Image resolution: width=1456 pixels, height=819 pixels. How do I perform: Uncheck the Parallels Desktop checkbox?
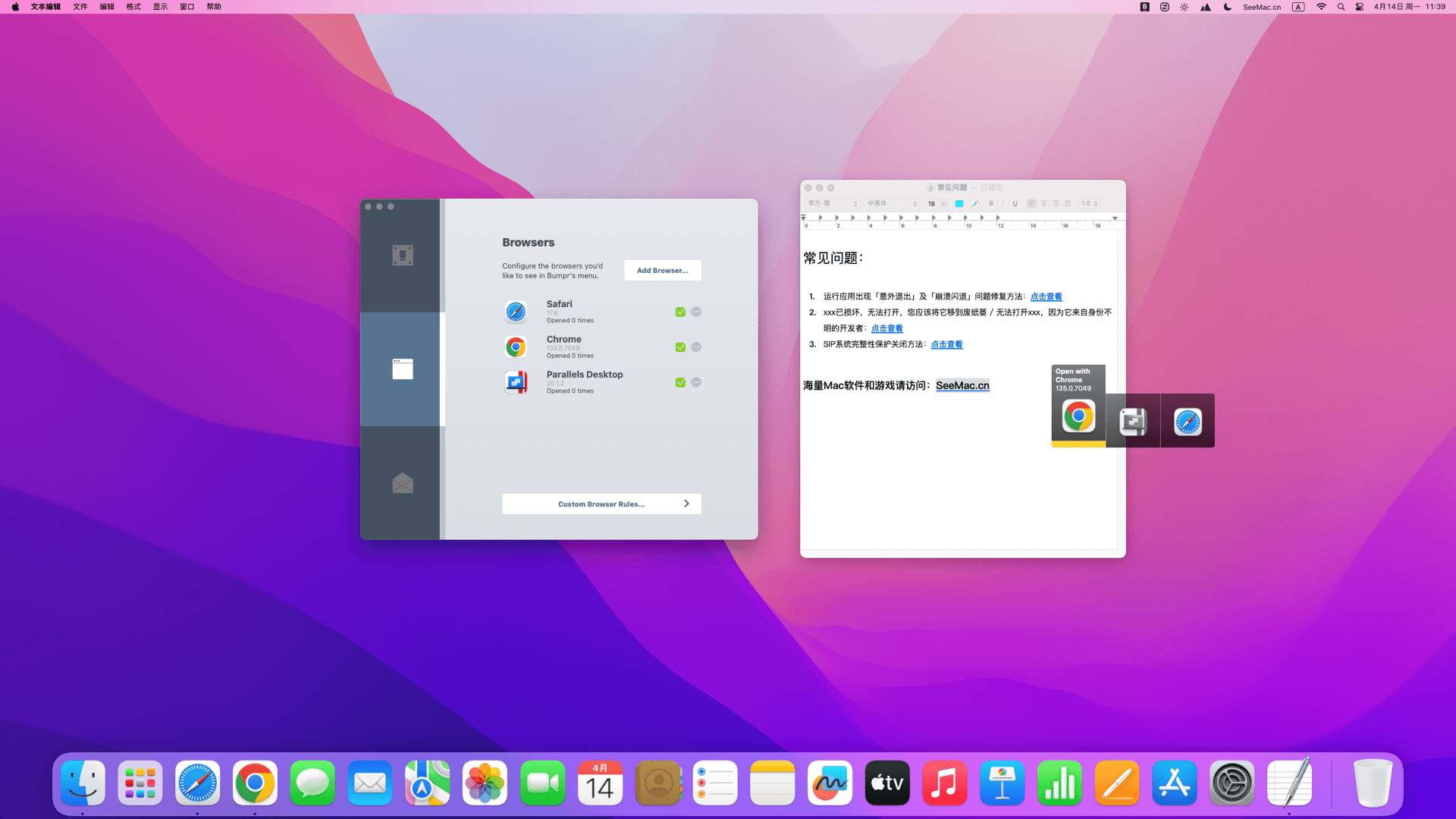coord(680,382)
